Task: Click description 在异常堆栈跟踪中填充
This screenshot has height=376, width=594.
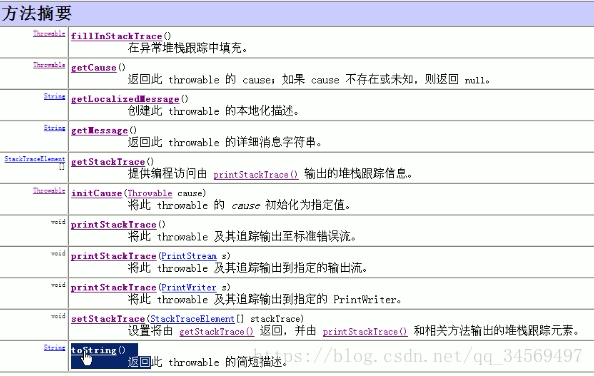Action: [x=188, y=48]
